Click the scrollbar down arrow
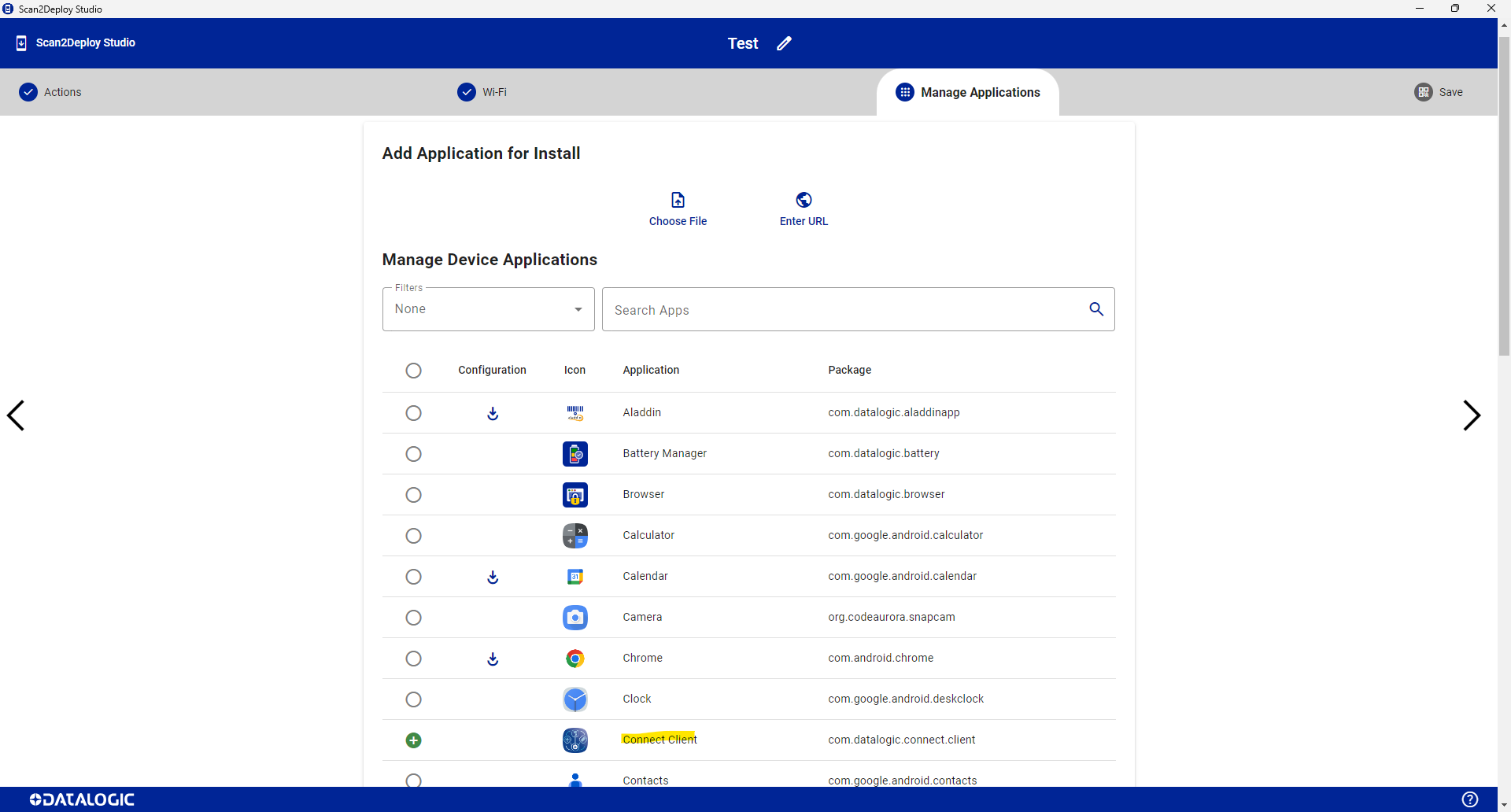Image resolution: width=1511 pixels, height=812 pixels. 1504,806
